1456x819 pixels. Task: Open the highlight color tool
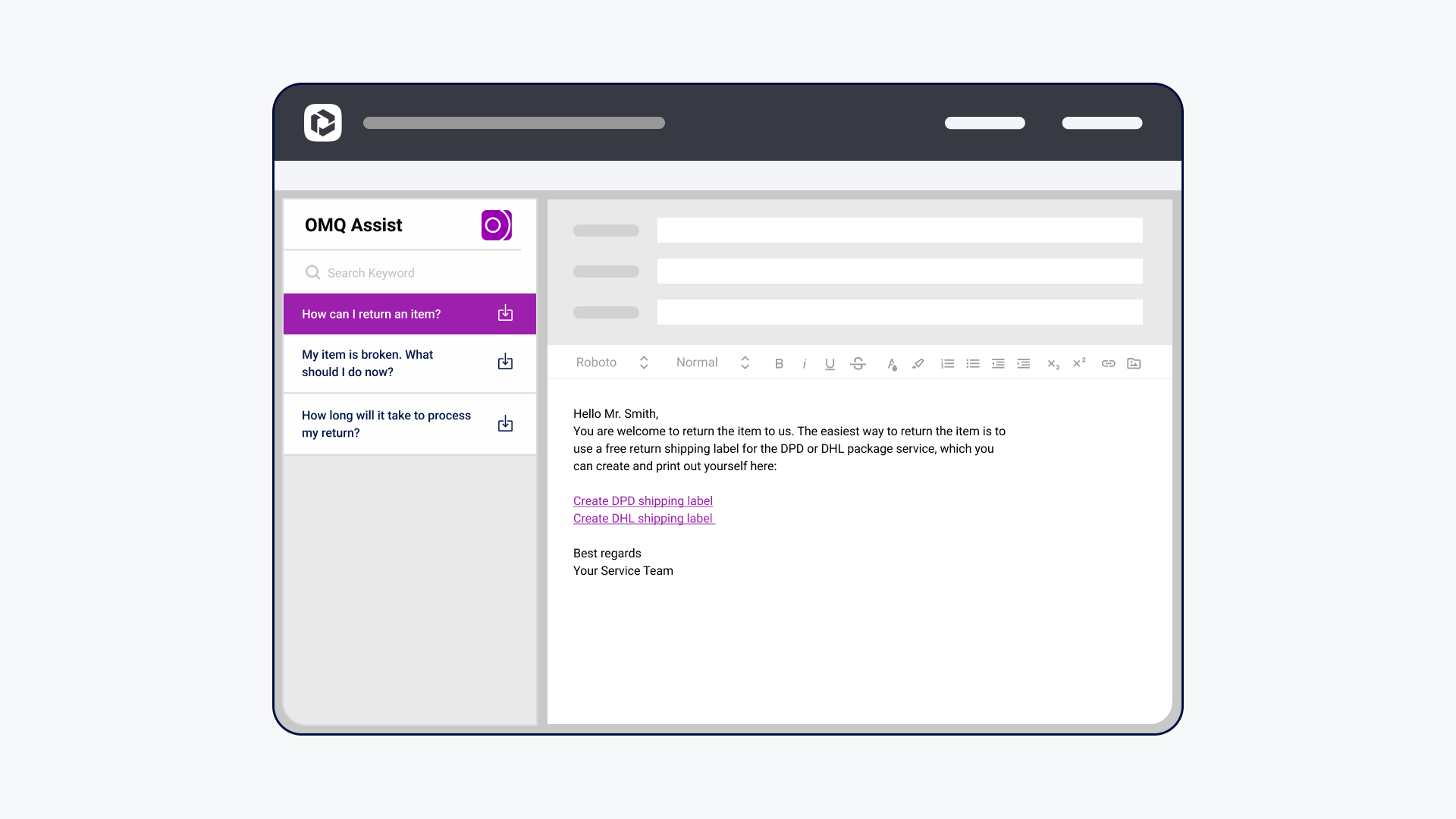[x=918, y=363]
